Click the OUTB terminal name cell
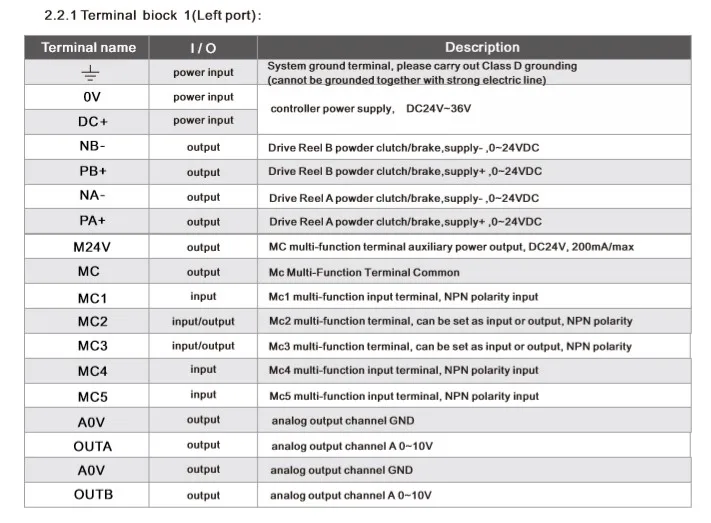 tap(88, 495)
